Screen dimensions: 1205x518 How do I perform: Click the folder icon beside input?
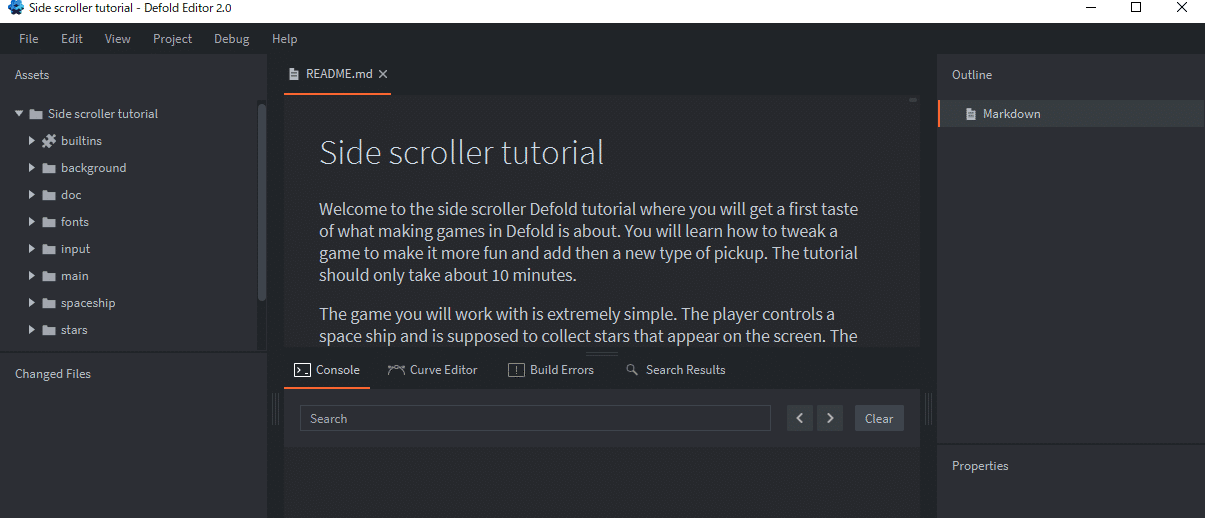click(48, 249)
